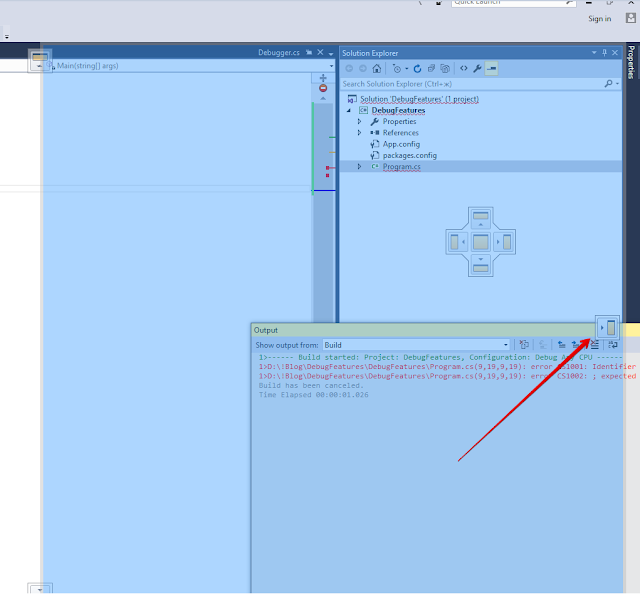Image resolution: width=640 pixels, height=594 pixels.
Task: Expand the Program.cs node arrow
Action: 359,167
